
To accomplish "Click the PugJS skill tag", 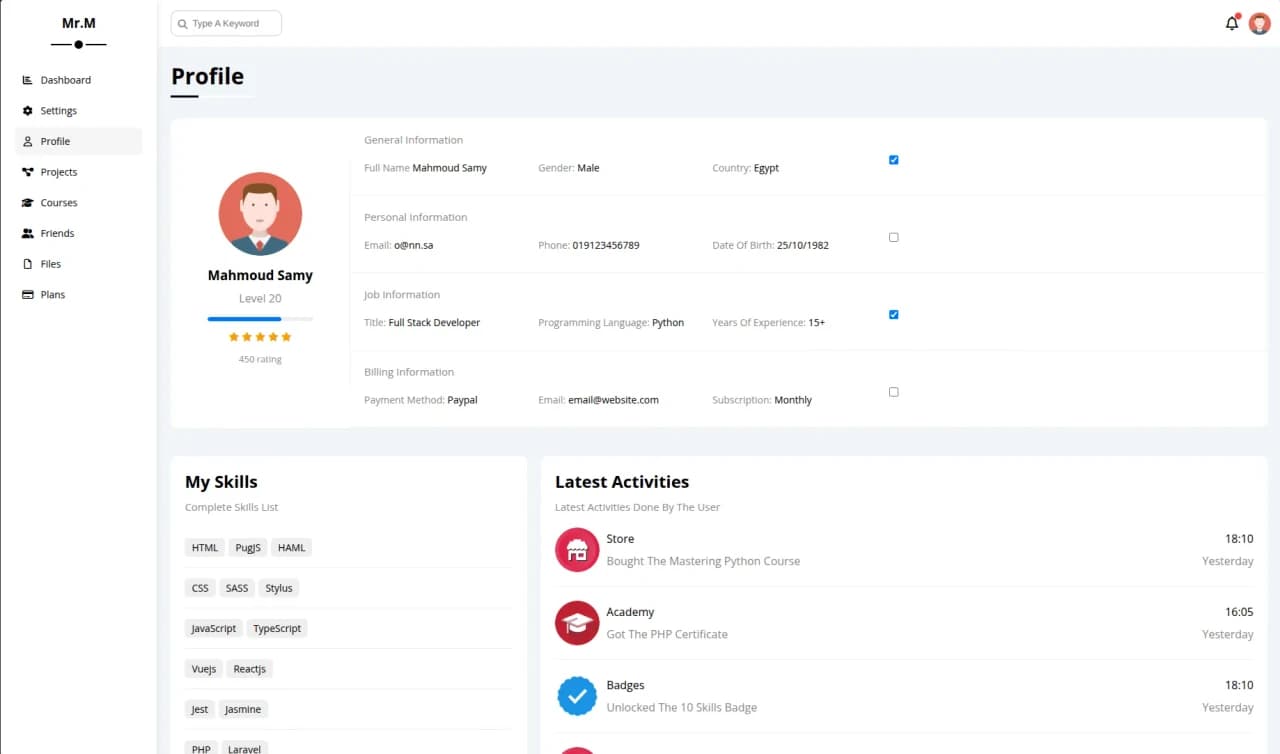I will pos(248,548).
